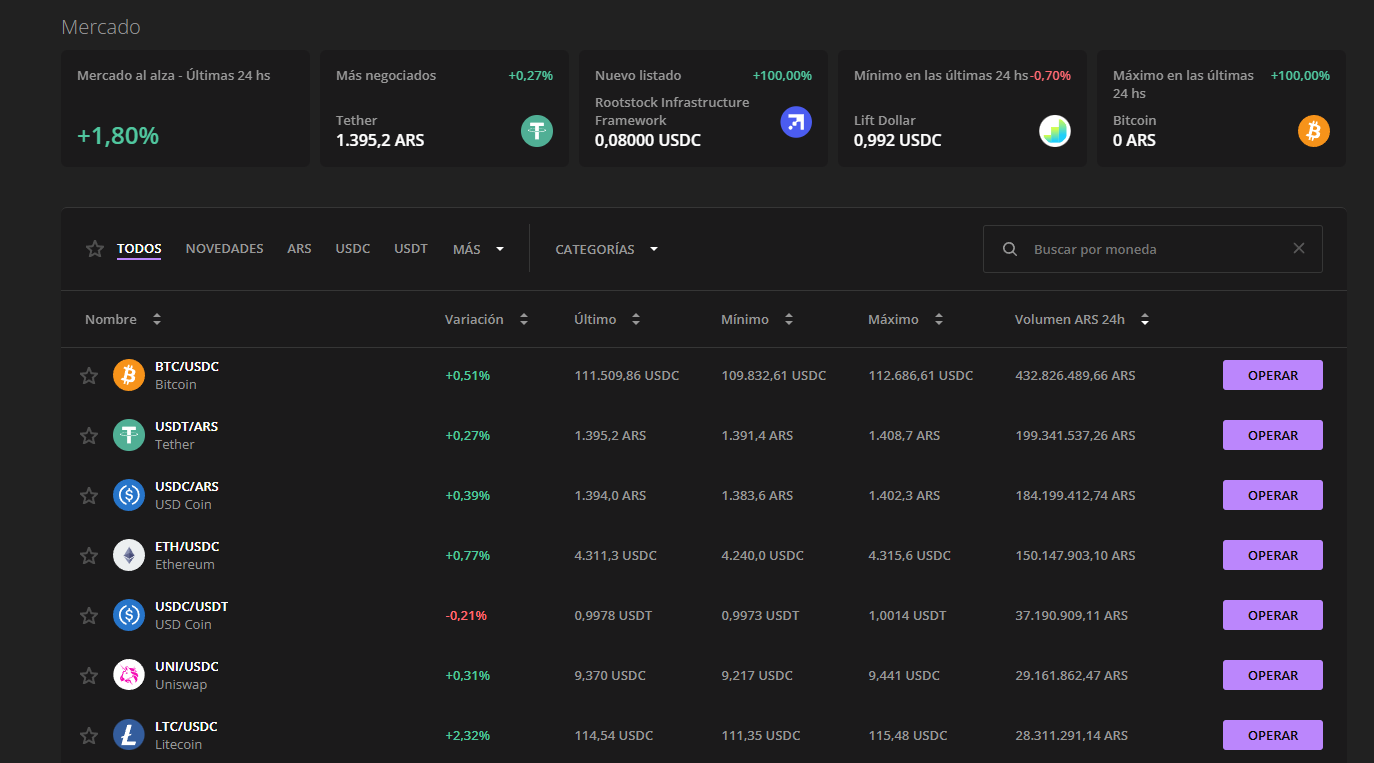The width and height of the screenshot is (1374, 763).
Task: Click the Lift Dollar coin icon
Action: pyautogui.click(x=1055, y=131)
